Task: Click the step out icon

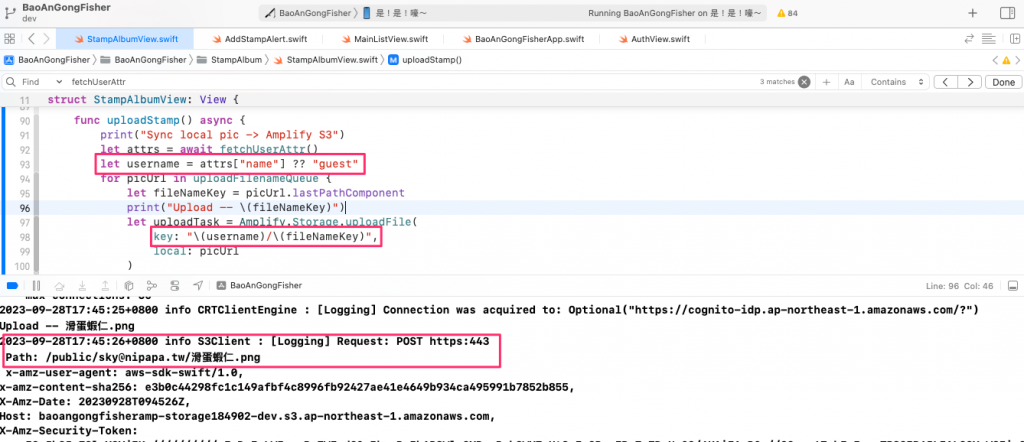Action: [x=105, y=286]
